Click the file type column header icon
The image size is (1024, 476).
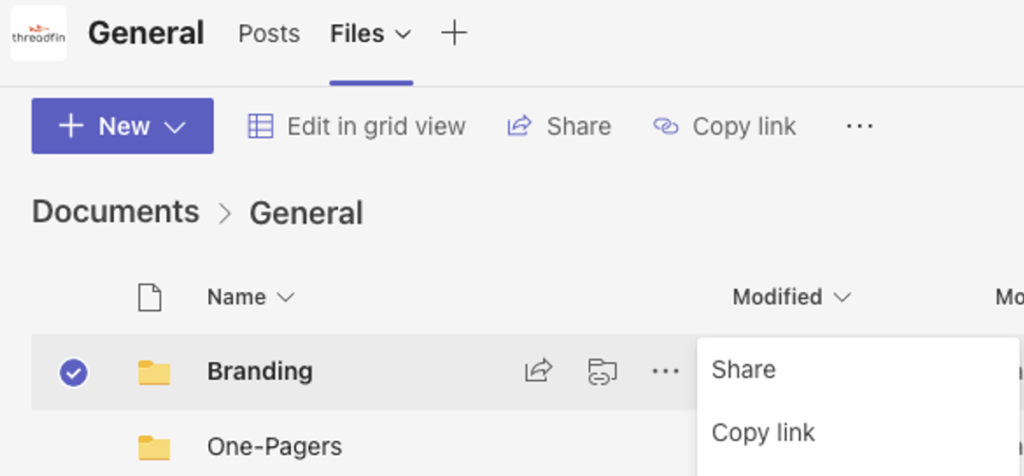coord(150,298)
